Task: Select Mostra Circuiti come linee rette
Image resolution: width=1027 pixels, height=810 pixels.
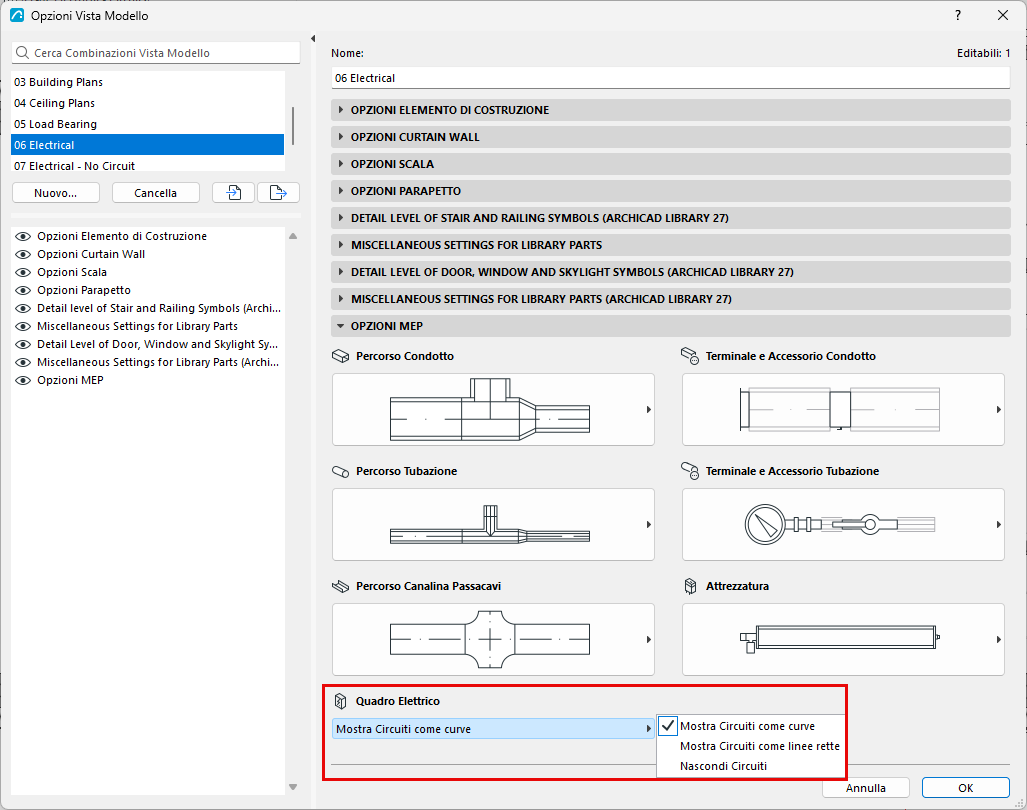Action: (x=760, y=746)
